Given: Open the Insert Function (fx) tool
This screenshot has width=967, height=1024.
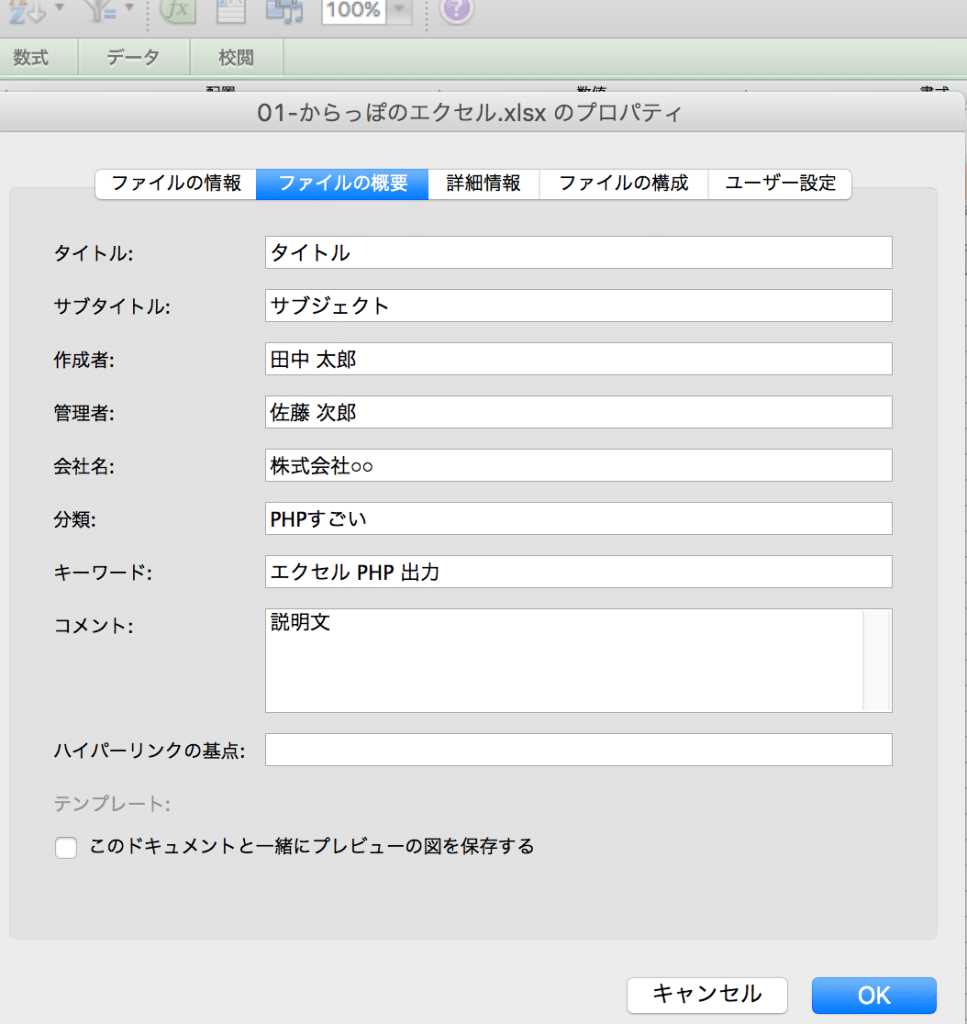Looking at the screenshot, I should [x=177, y=13].
